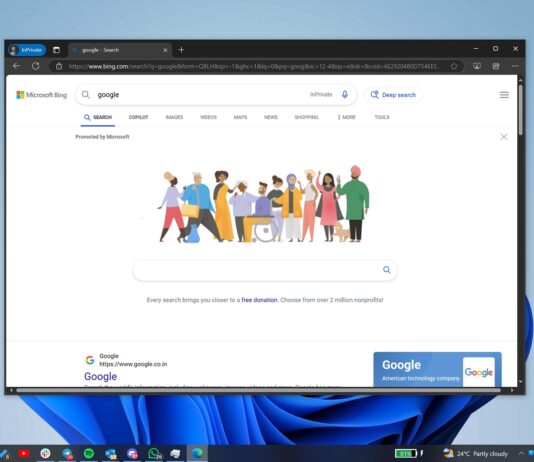Screen dimensions: 534x462
Task: Switch to the COPILOT tab
Action: pos(138,117)
